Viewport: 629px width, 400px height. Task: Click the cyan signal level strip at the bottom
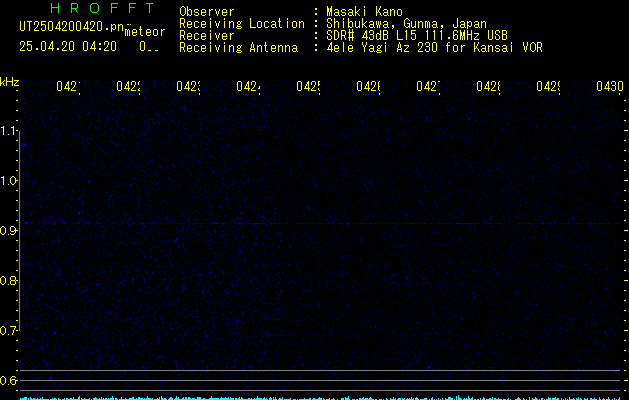pos(322,398)
